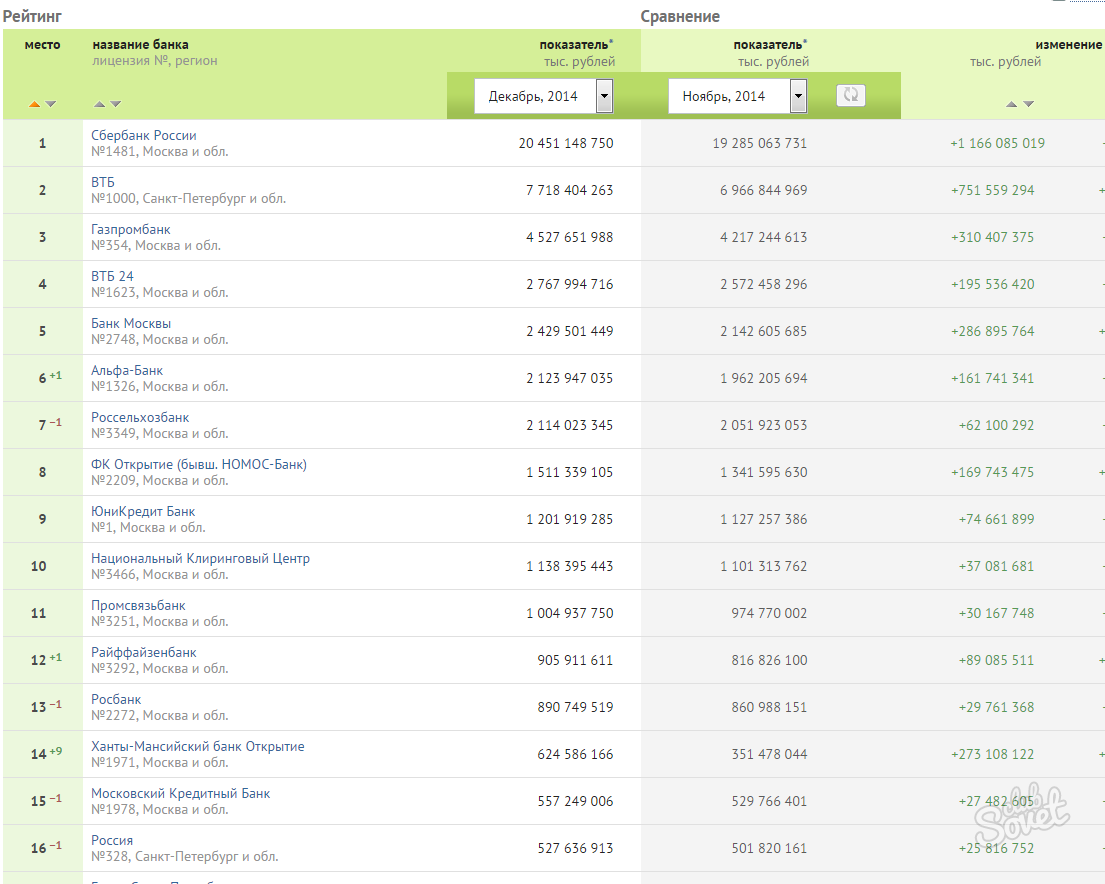Click license text №328, Санкт-Петербург и обл.
Screen dimensions: 1105x884
click(185, 857)
